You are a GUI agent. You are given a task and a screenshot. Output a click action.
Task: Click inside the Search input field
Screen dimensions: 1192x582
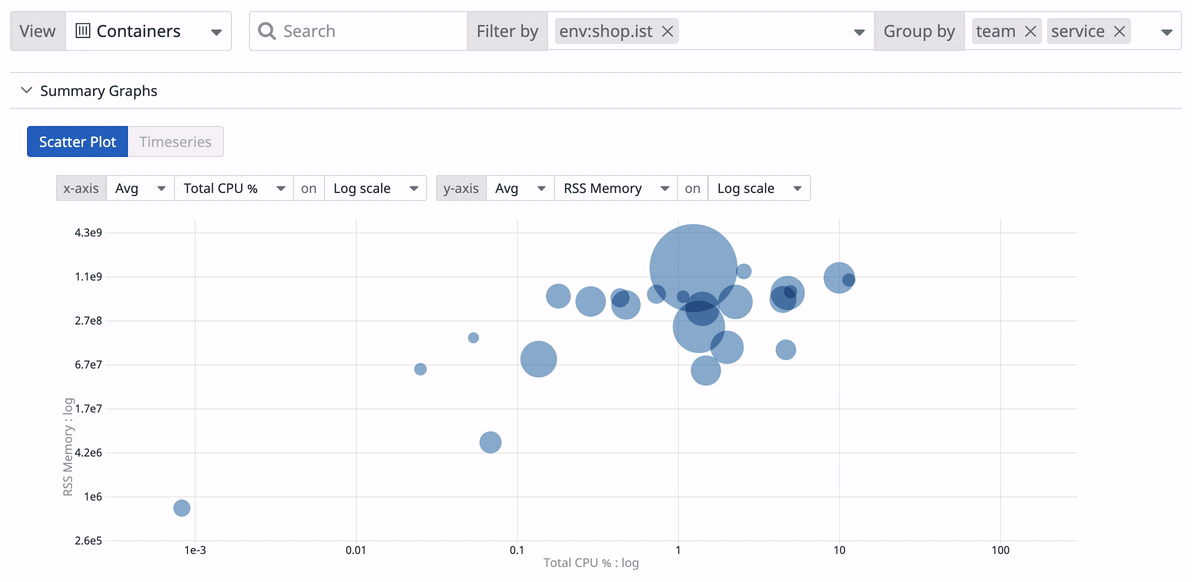click(x=360, y=31)
